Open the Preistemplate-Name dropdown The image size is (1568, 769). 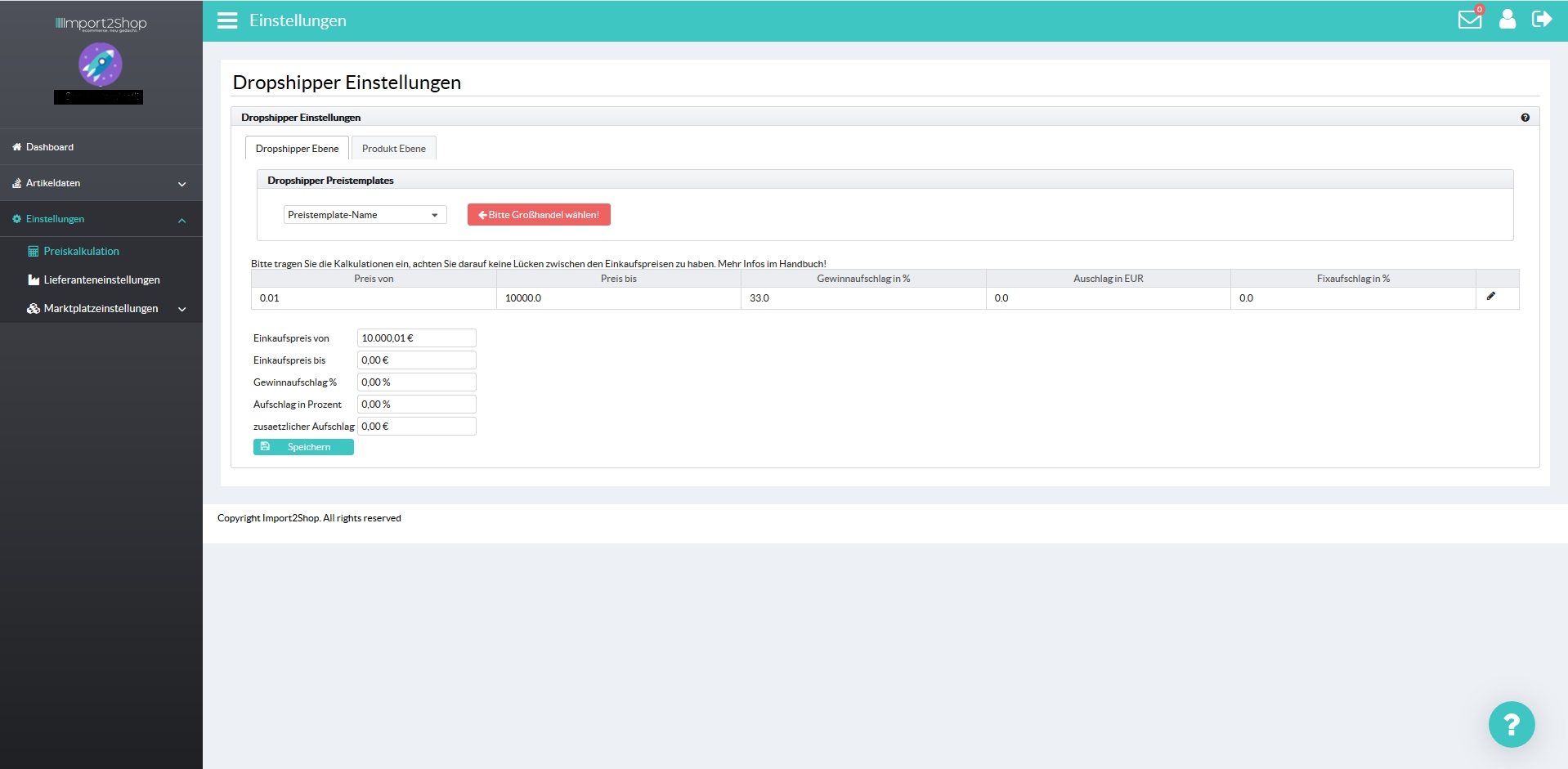(x=365, y=215)
